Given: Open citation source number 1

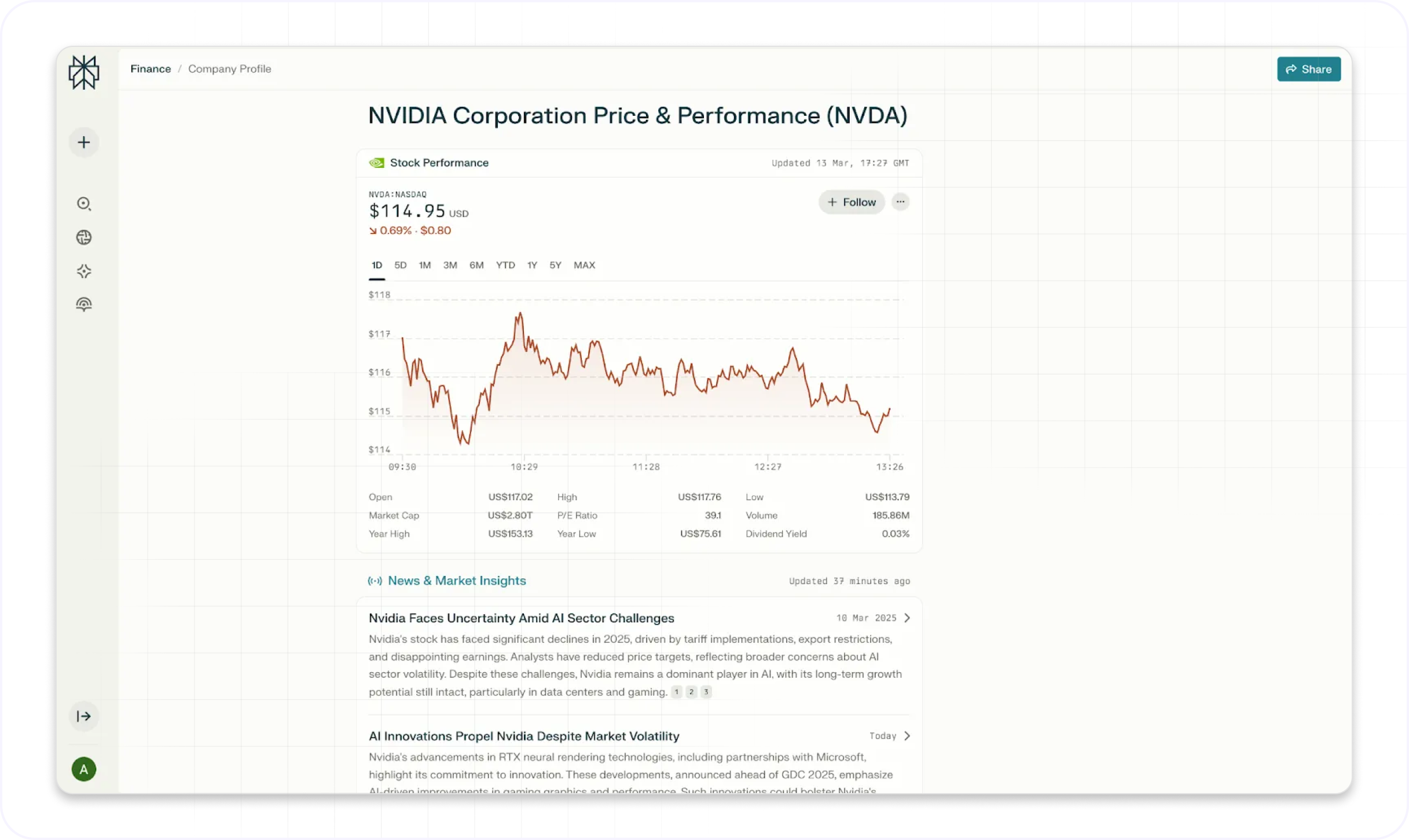Looking at the screenshot, I should coord(676,692).
